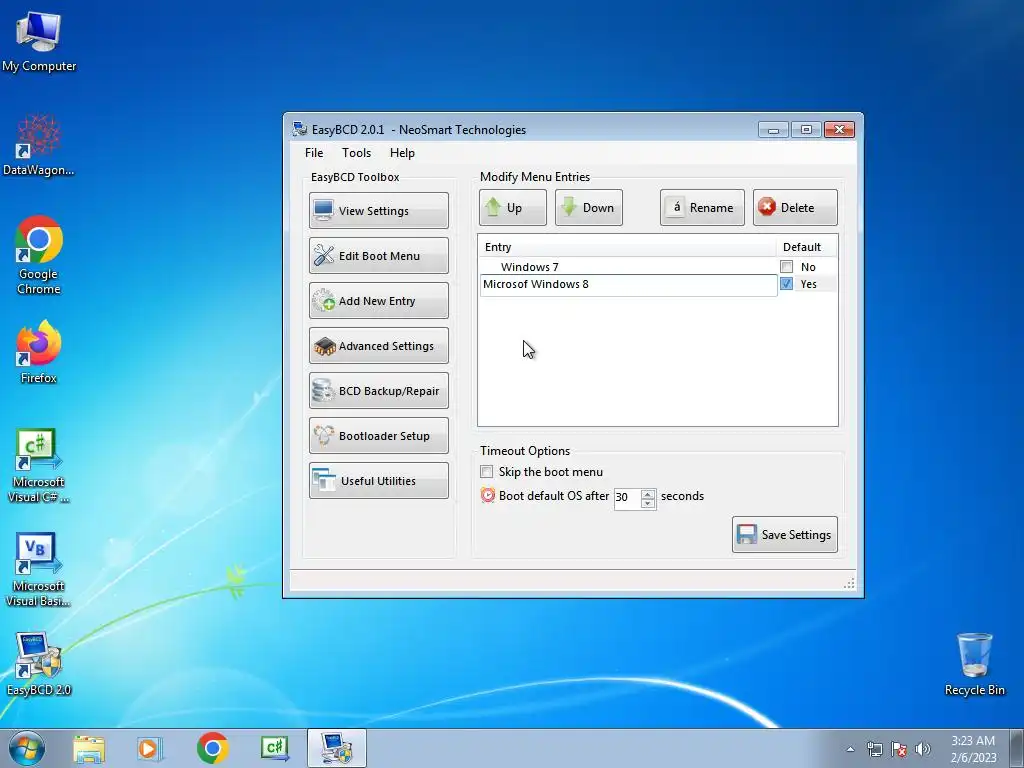This screenshot has height=768, width=1024.
Task: Click Save Settings button
Action: coord(784,534)
